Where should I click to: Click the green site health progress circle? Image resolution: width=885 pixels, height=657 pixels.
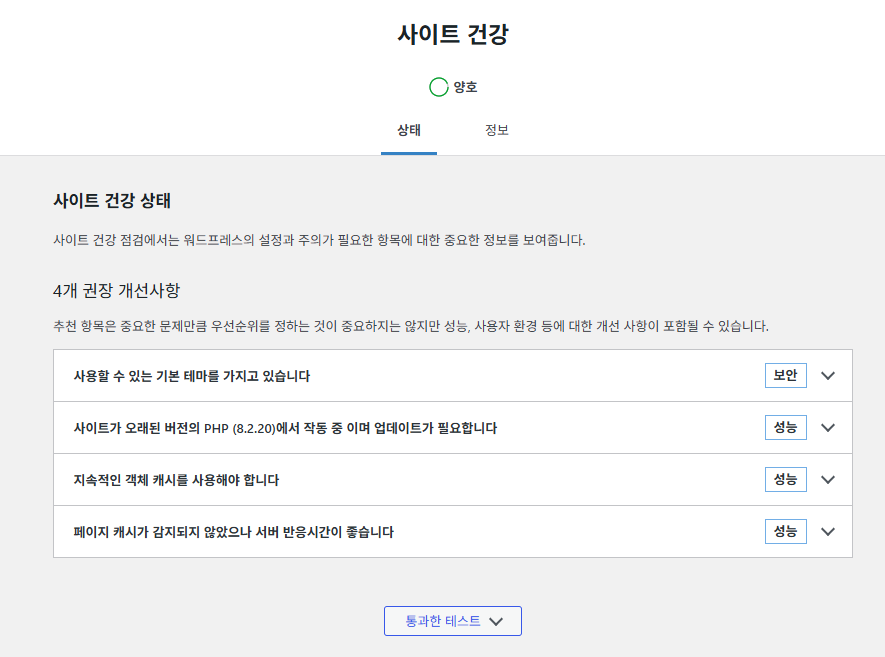(x=439, y=87)
